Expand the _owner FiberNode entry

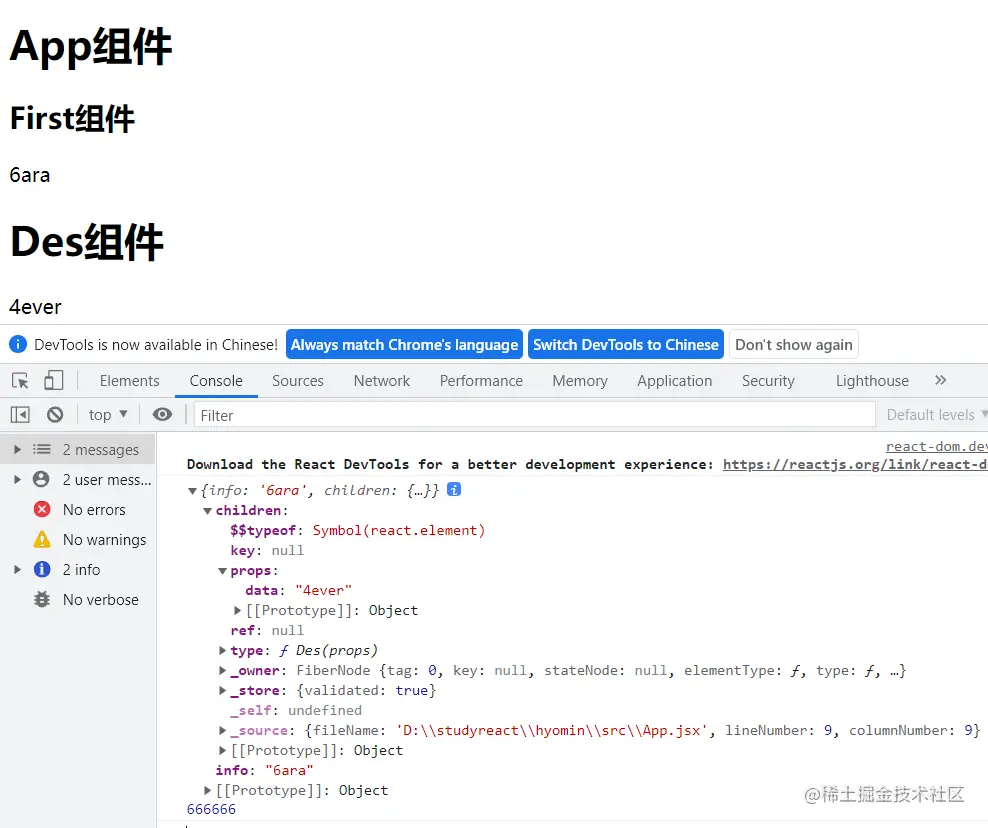222,670
